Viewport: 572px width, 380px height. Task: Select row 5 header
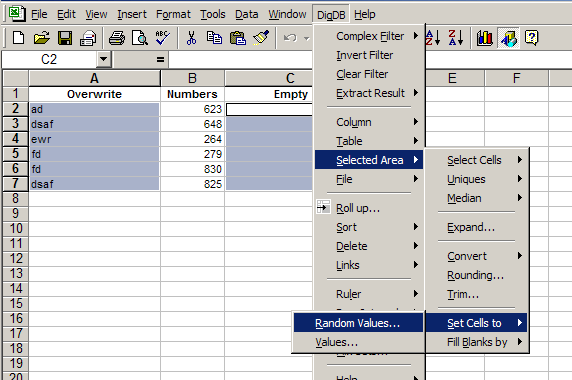[15, 154]
